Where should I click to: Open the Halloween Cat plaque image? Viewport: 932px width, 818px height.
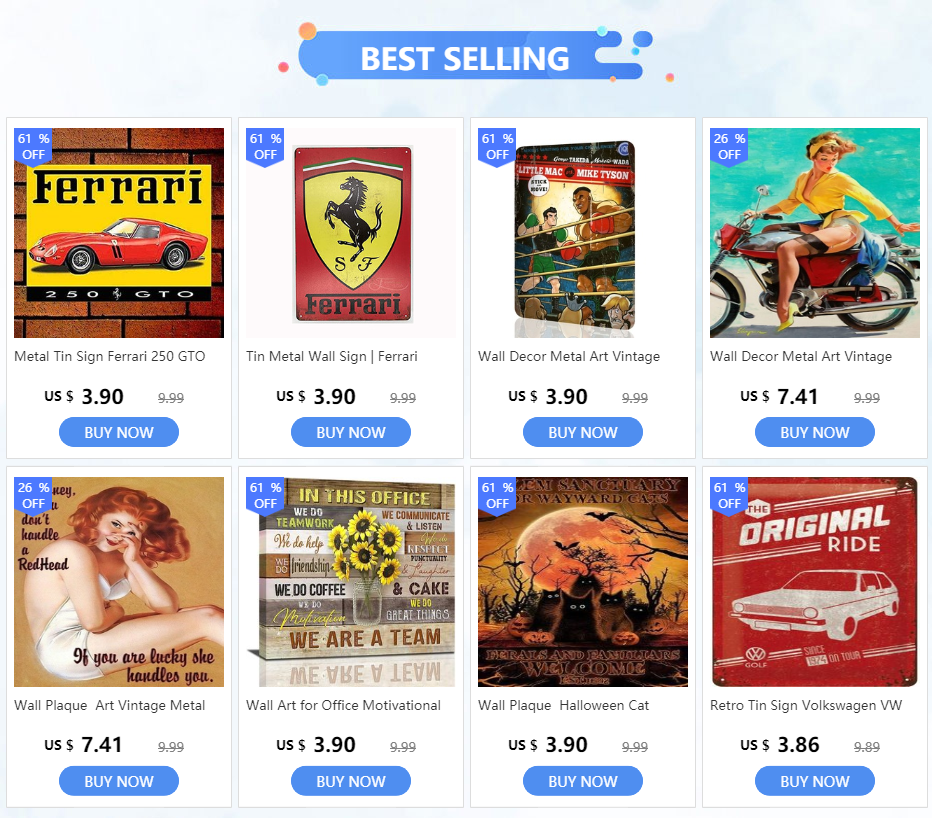coord(582,582)
